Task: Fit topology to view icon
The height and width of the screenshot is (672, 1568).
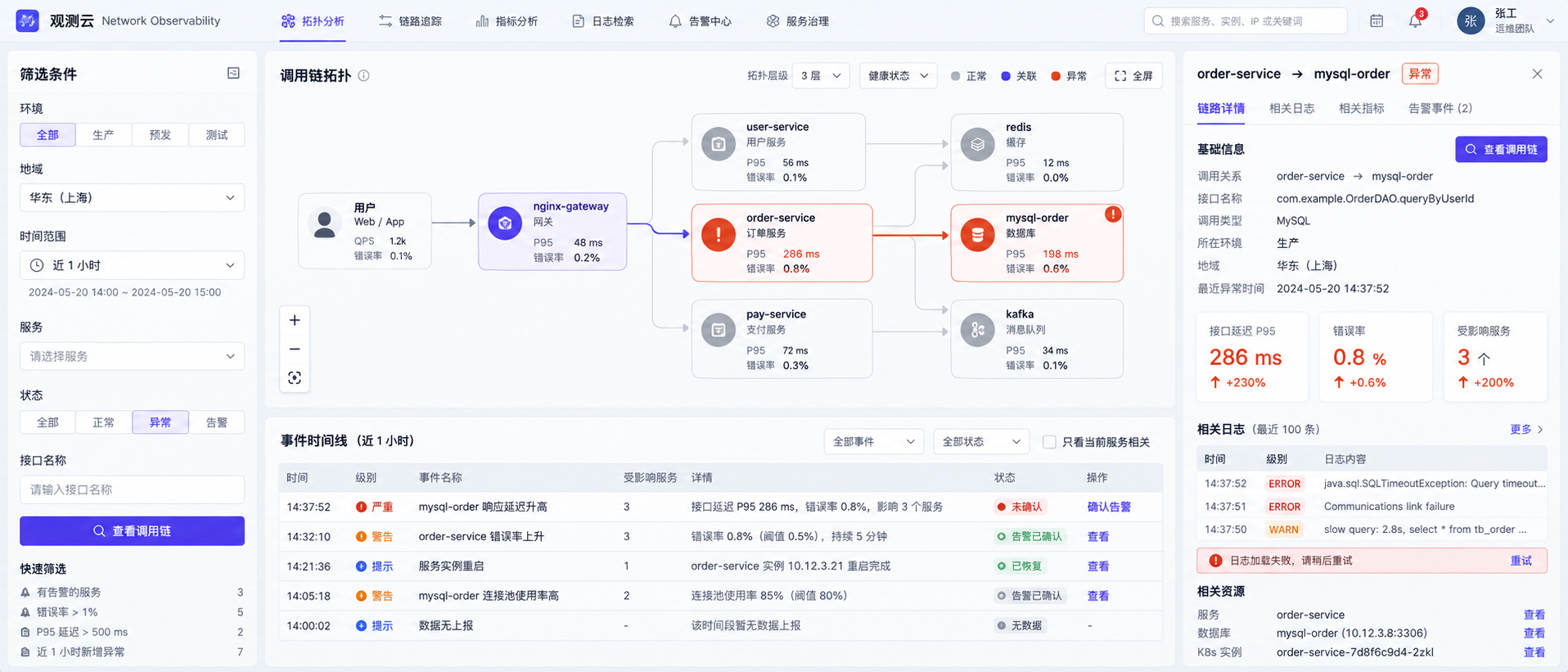Action: click(x=295, y=377)
